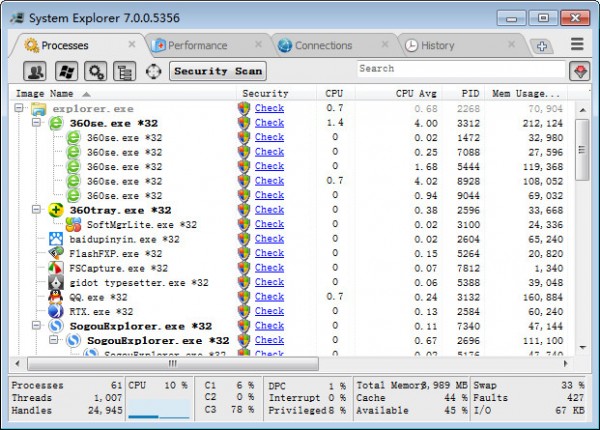This screenshot has height=430, width=600.
Task: Select the PID 7088 process row
Action: click(x=292, y=152)
